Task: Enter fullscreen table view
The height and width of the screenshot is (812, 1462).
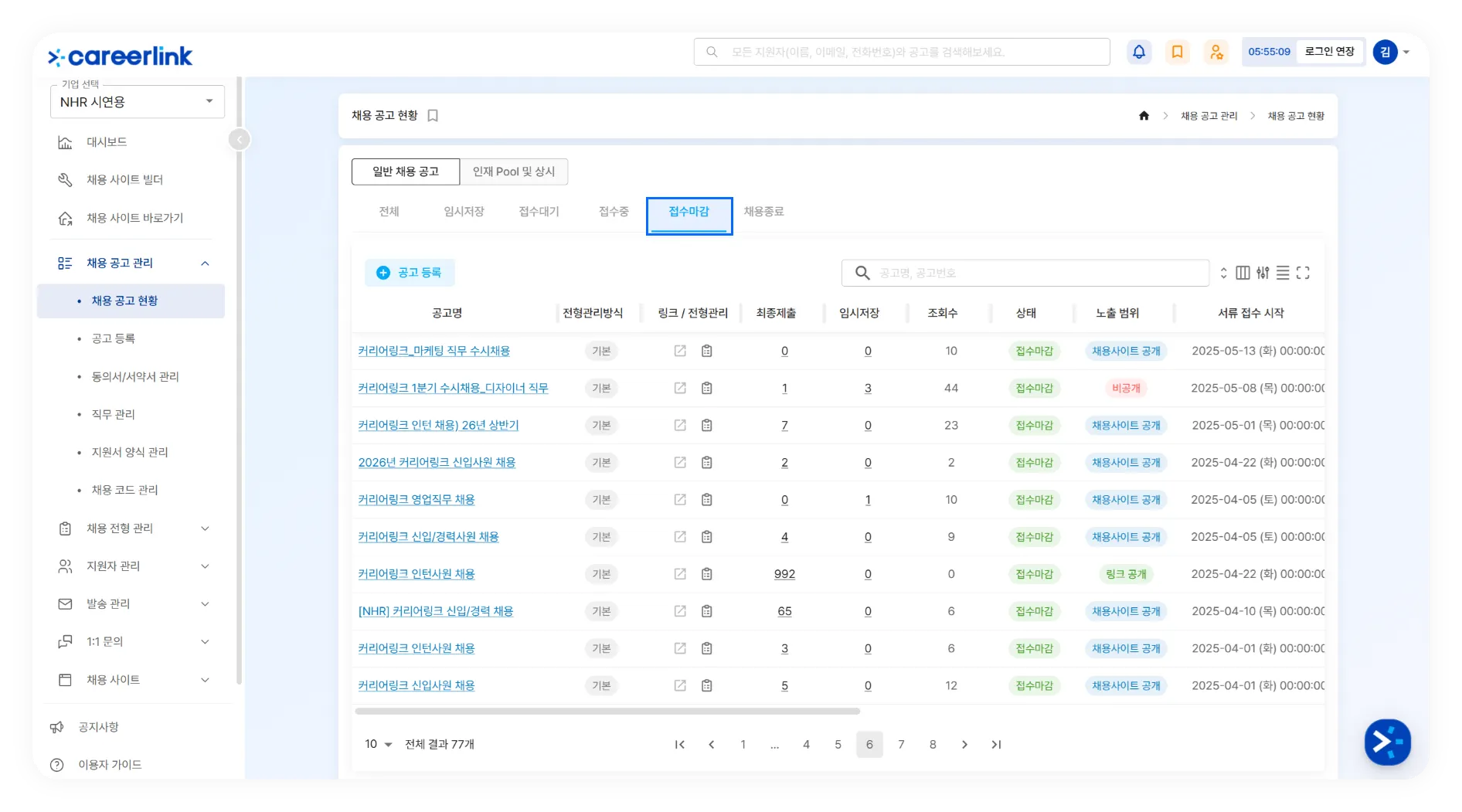Action: [1303, 273]
